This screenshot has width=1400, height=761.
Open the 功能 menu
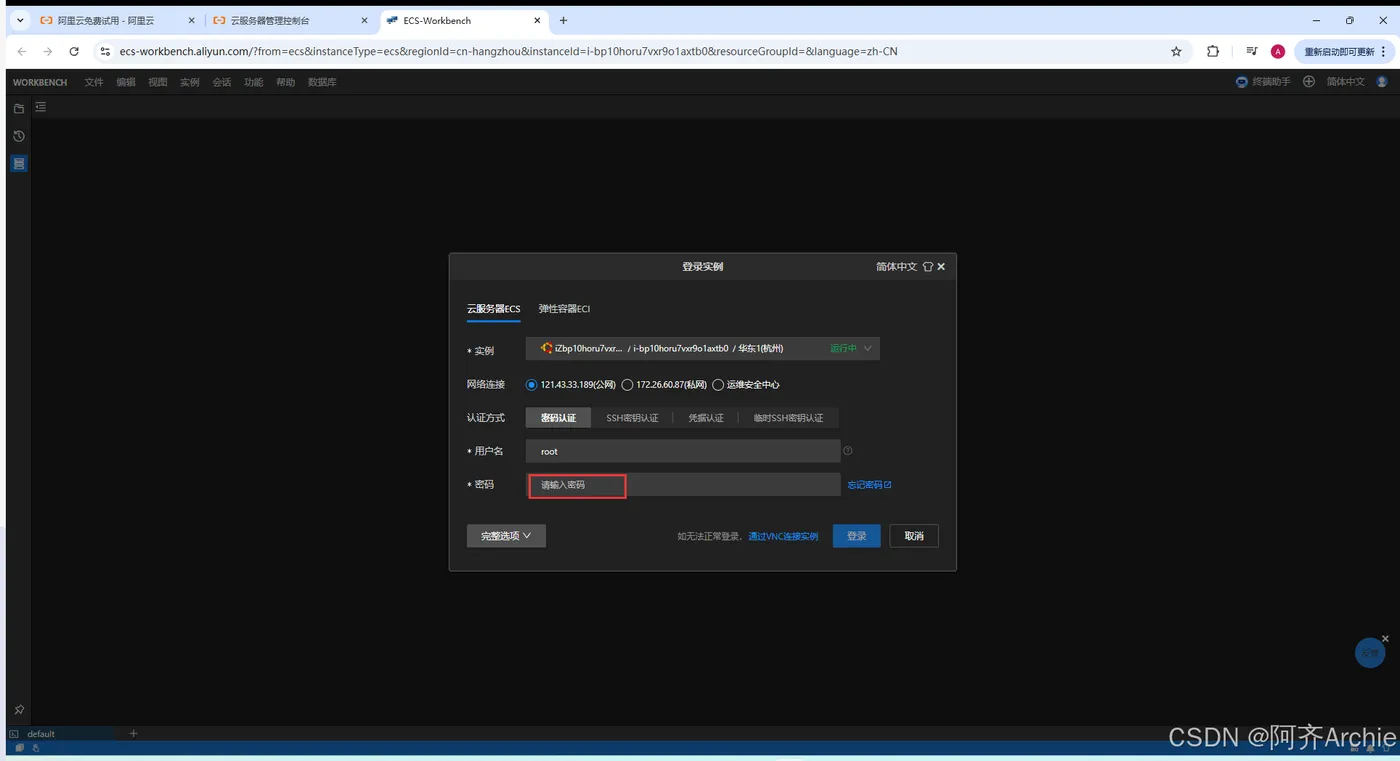tap(254, 82)
